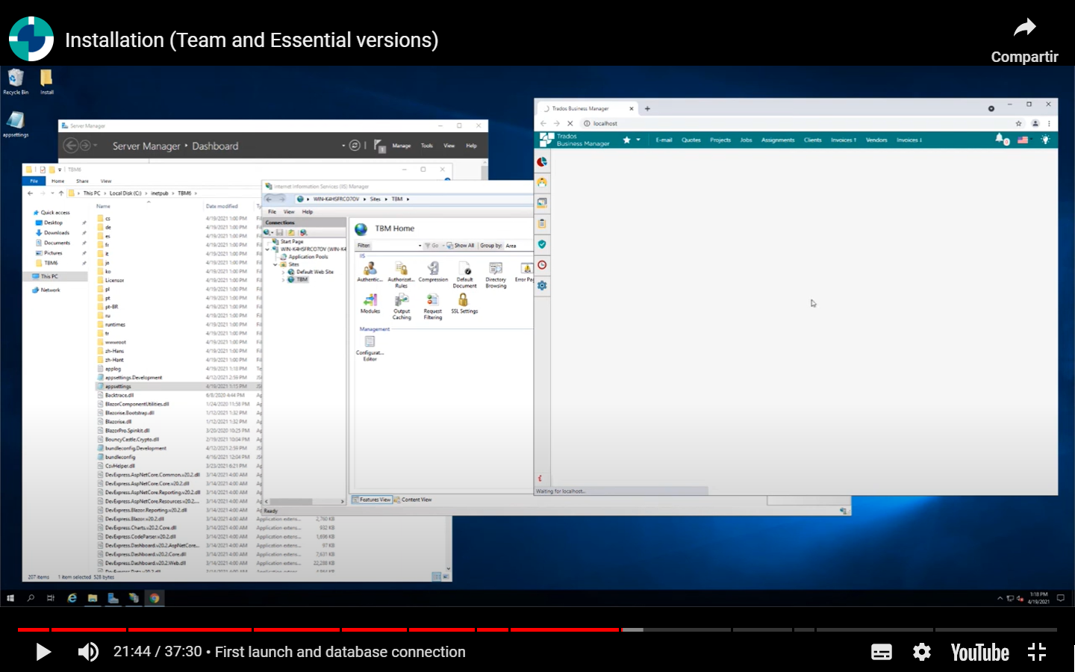Open Compression feature in IIS Manager
Viewport: 1077px width, 672px height.
tap(433, 272)
